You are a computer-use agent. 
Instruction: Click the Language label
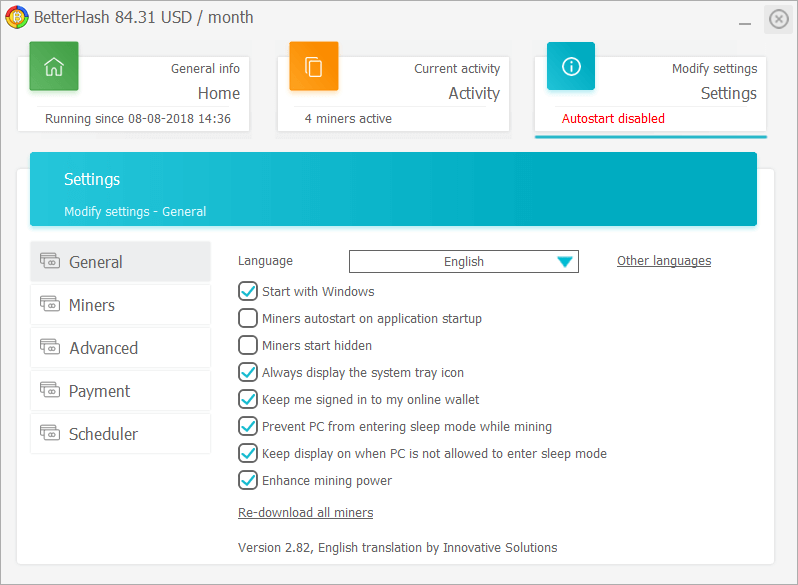pyautogui.click(x=265, y=261)
